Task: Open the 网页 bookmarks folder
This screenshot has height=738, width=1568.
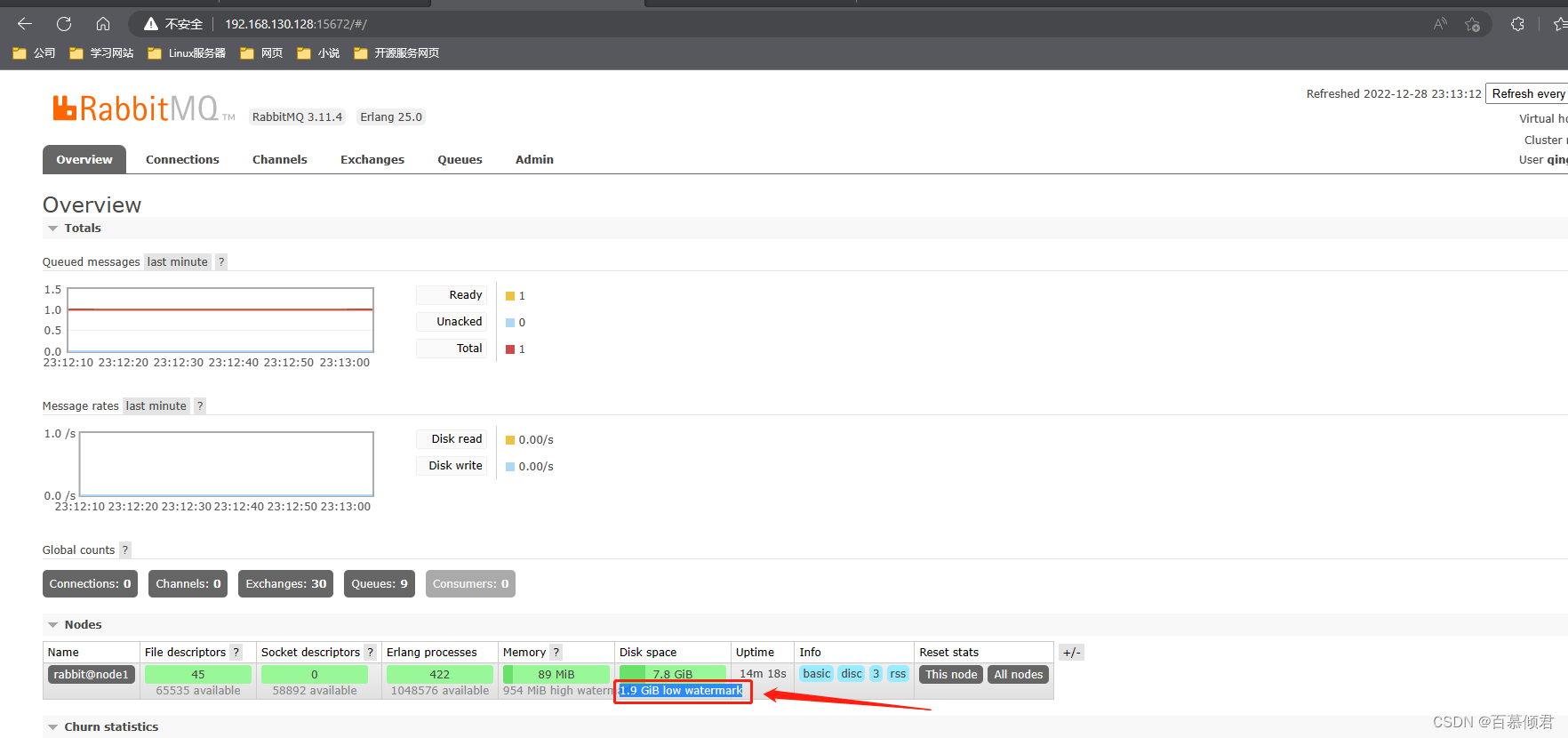Action: (261, 53)
